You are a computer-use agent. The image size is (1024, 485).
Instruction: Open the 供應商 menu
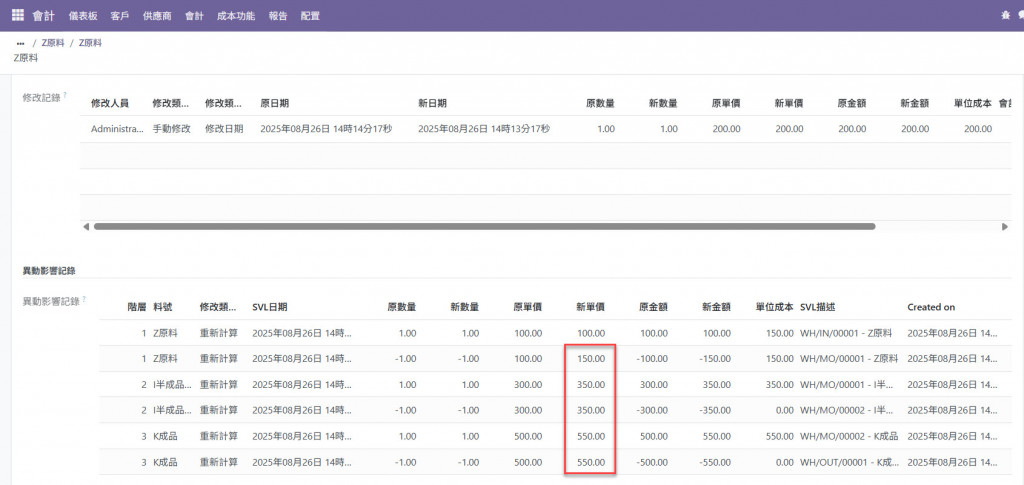point(157,16)
